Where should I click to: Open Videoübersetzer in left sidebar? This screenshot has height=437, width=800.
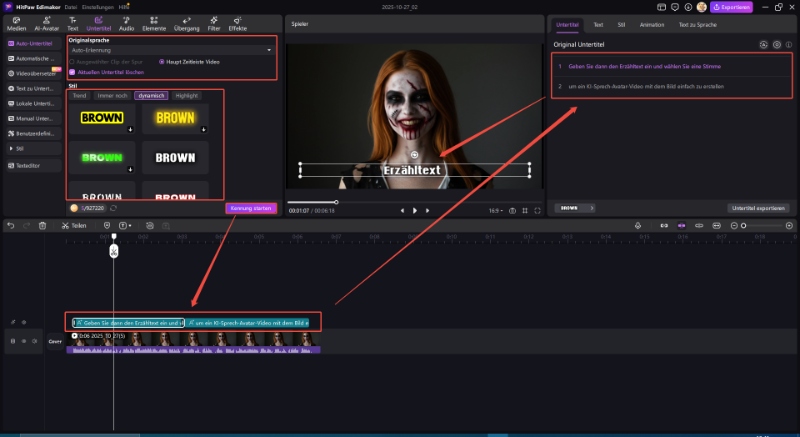[x=34, y=73]
